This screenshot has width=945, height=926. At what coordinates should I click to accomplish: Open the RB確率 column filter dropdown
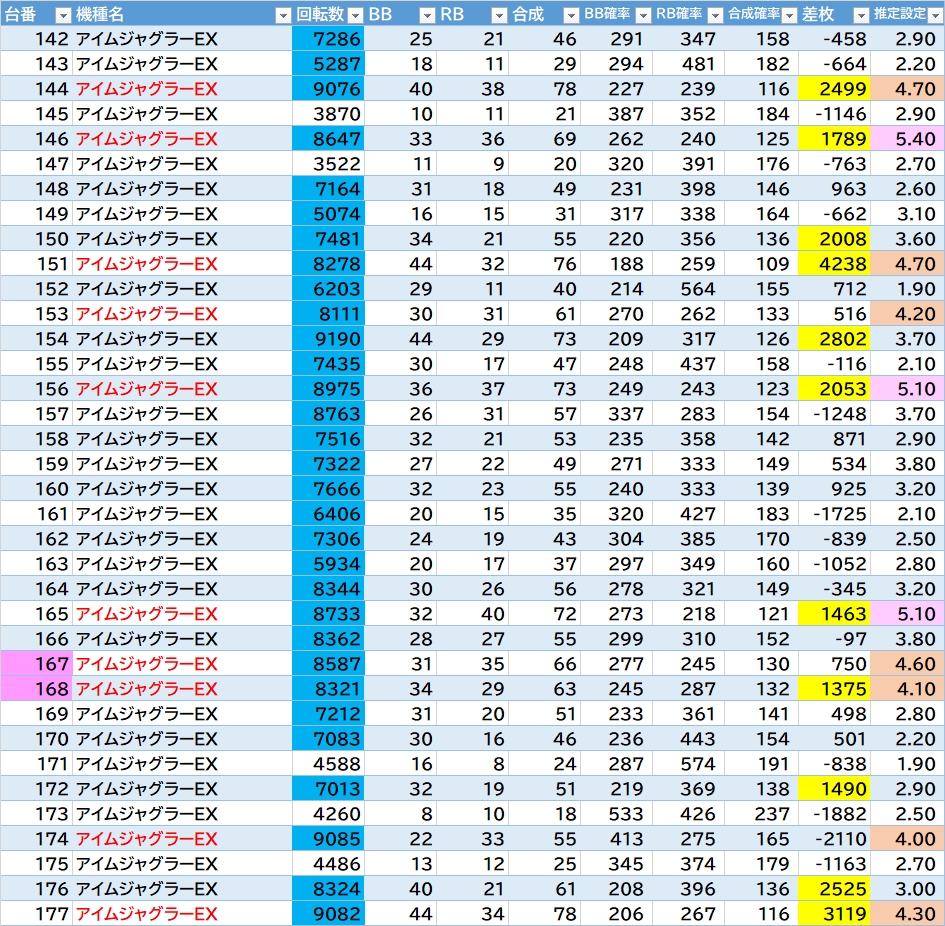715,15
